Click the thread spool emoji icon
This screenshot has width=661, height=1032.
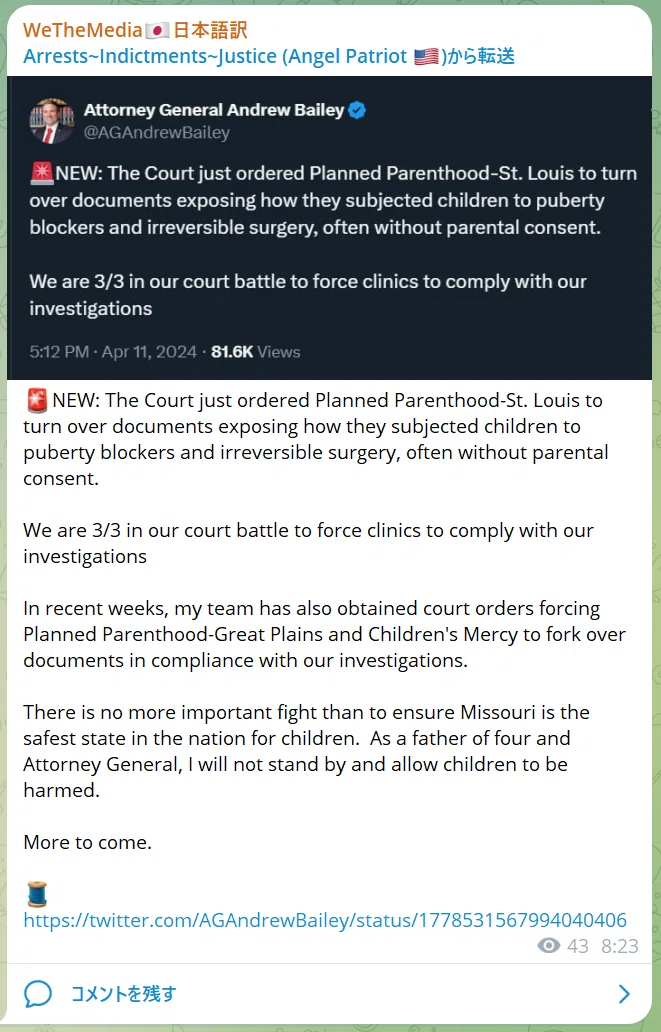tap(37, 894)
